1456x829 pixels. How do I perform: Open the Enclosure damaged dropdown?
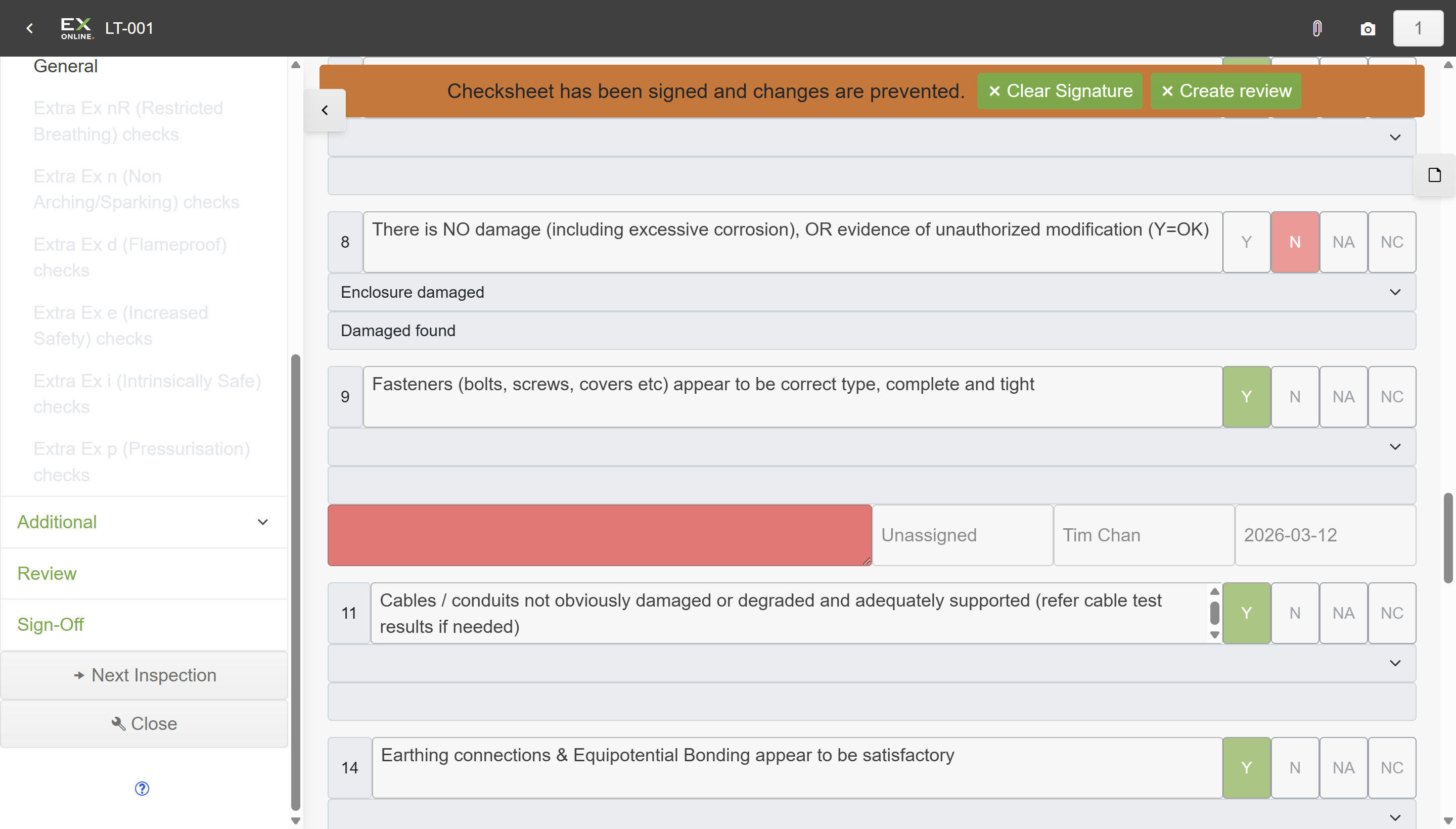click(872, 292)
